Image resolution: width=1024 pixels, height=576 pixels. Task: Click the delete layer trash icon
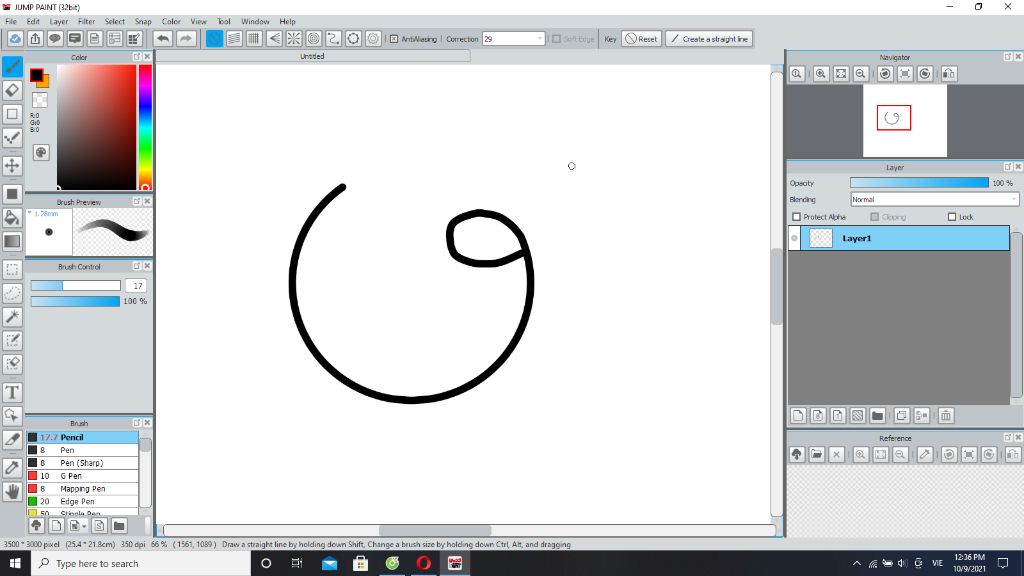[946, 415]
